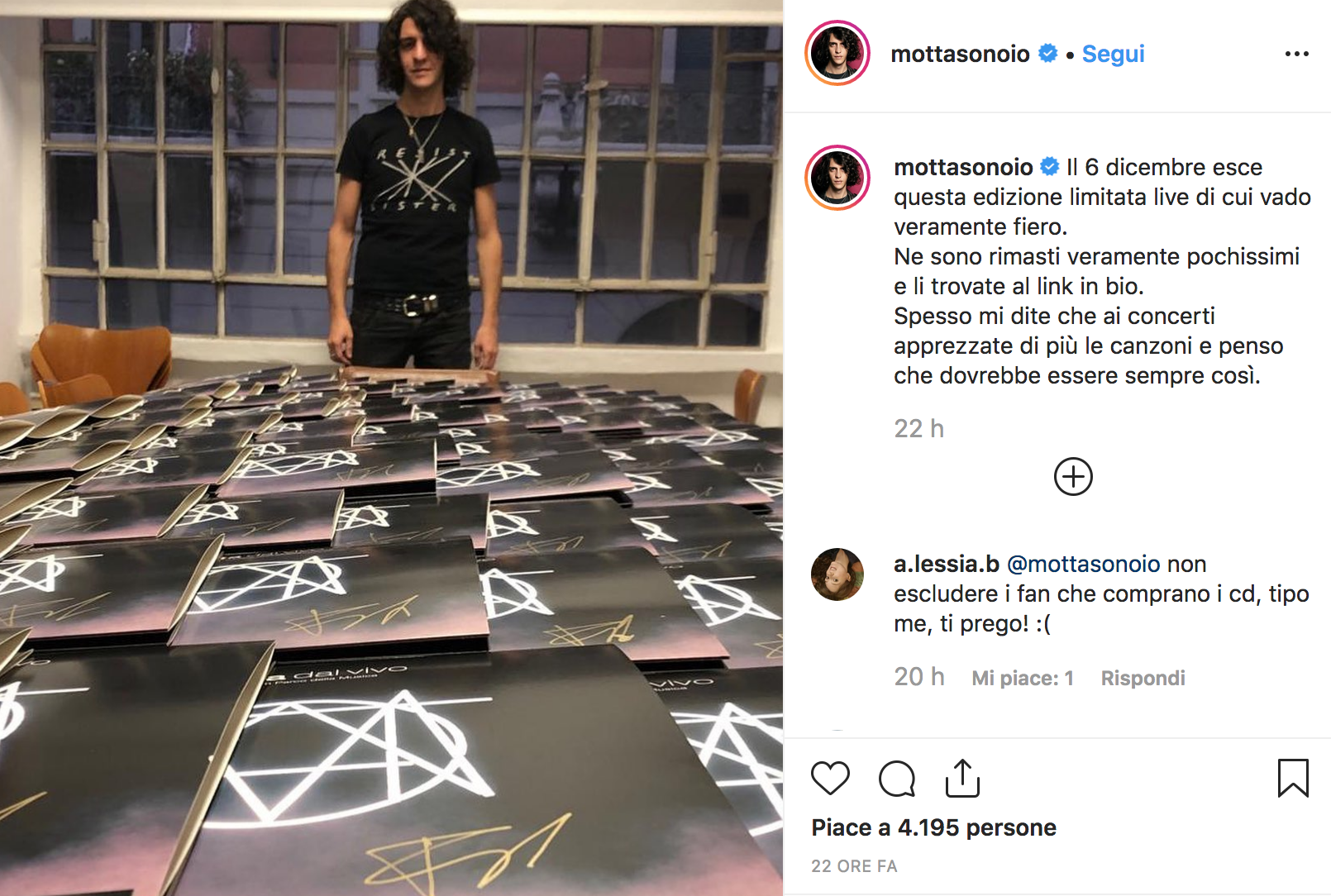Save the post with bookmark icon

point(1293,778)
